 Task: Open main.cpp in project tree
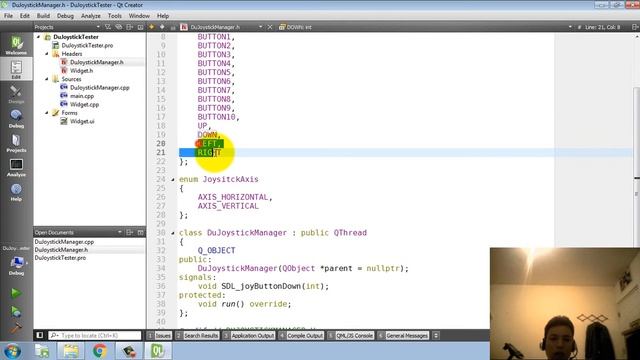(82, 96)
